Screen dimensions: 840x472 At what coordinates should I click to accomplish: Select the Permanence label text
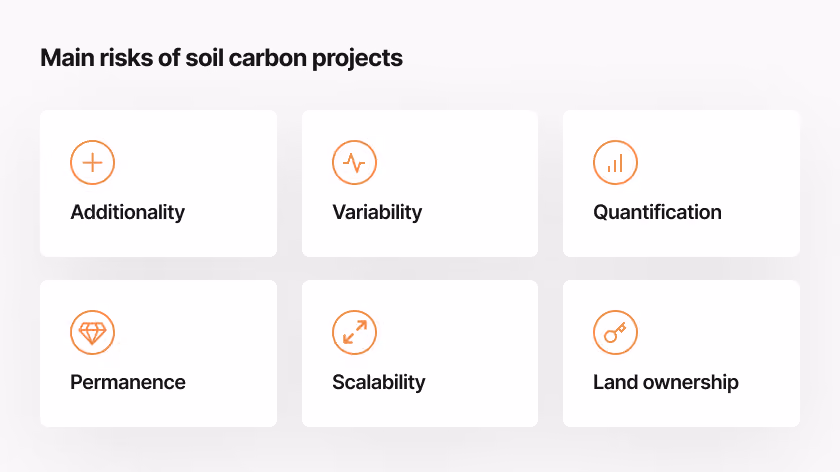128,382
